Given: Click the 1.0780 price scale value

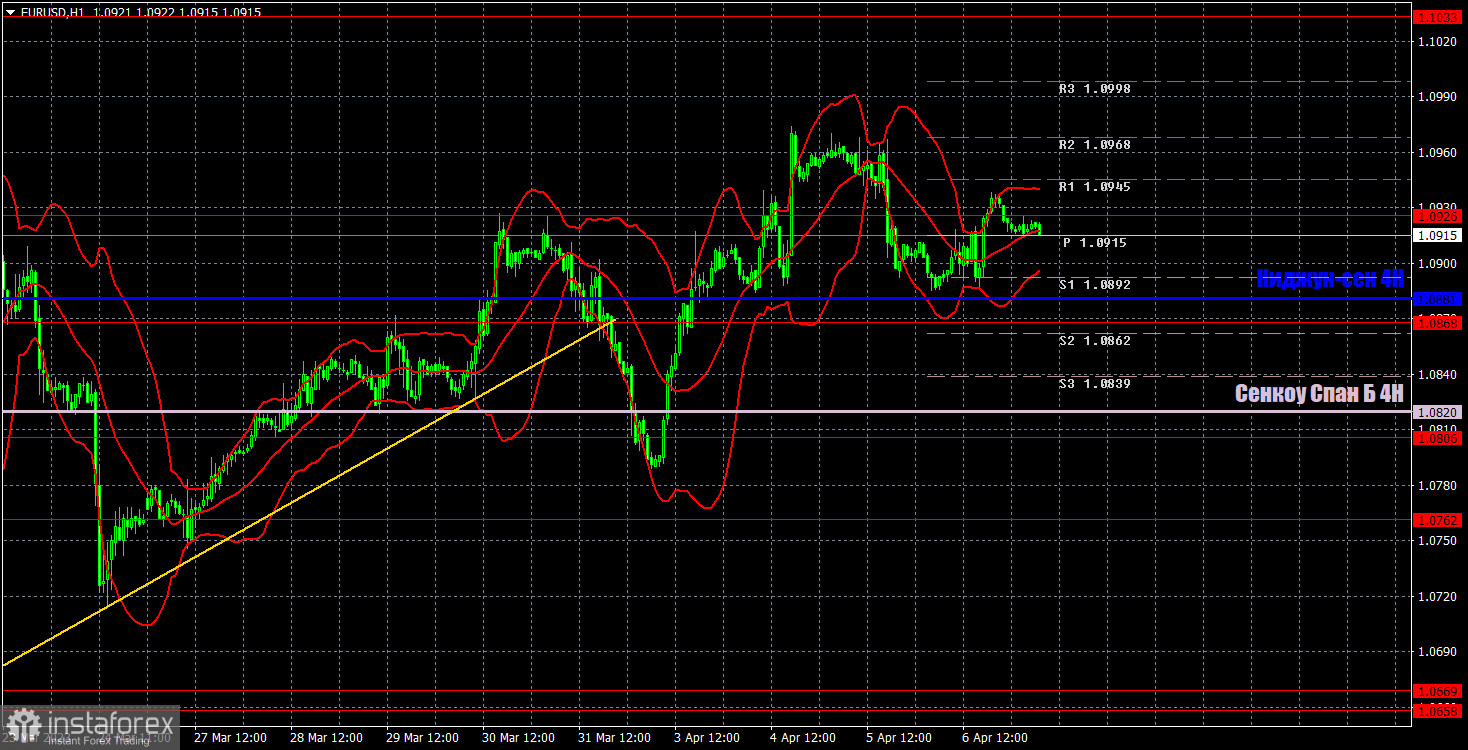Looking at the screenshot, I should point(1438,486).
